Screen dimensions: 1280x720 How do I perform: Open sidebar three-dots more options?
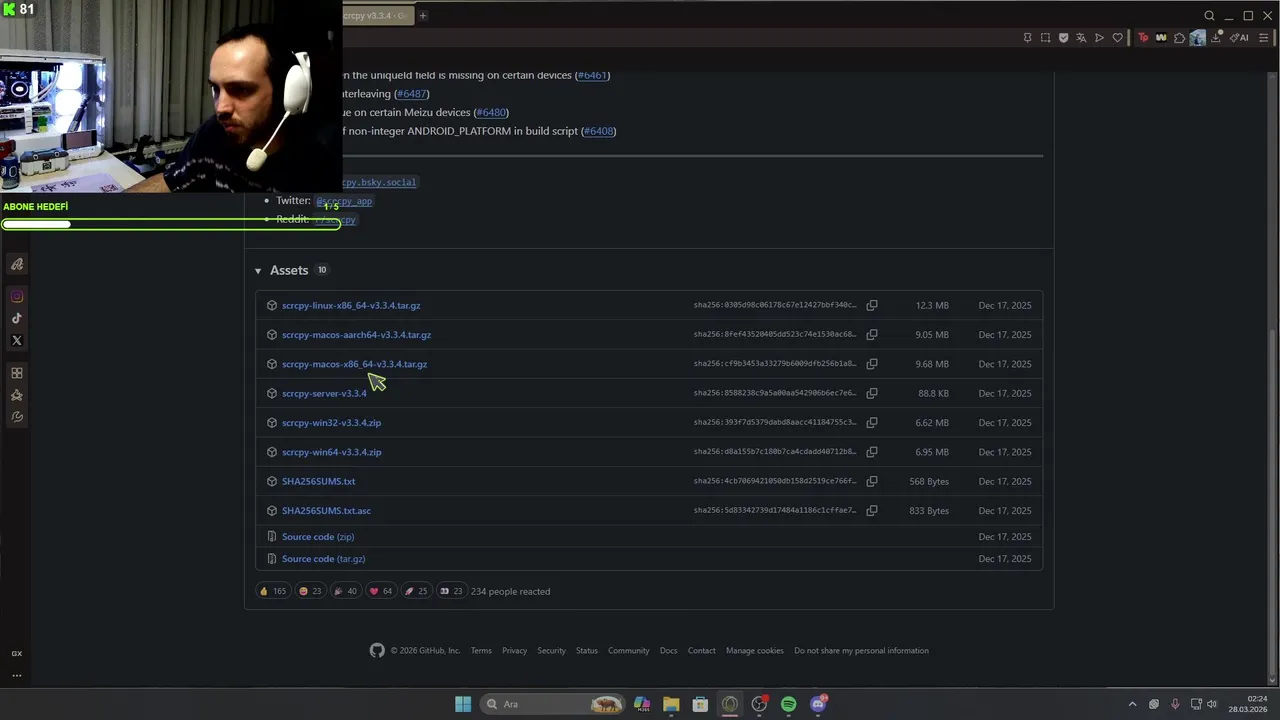(17, 675)
